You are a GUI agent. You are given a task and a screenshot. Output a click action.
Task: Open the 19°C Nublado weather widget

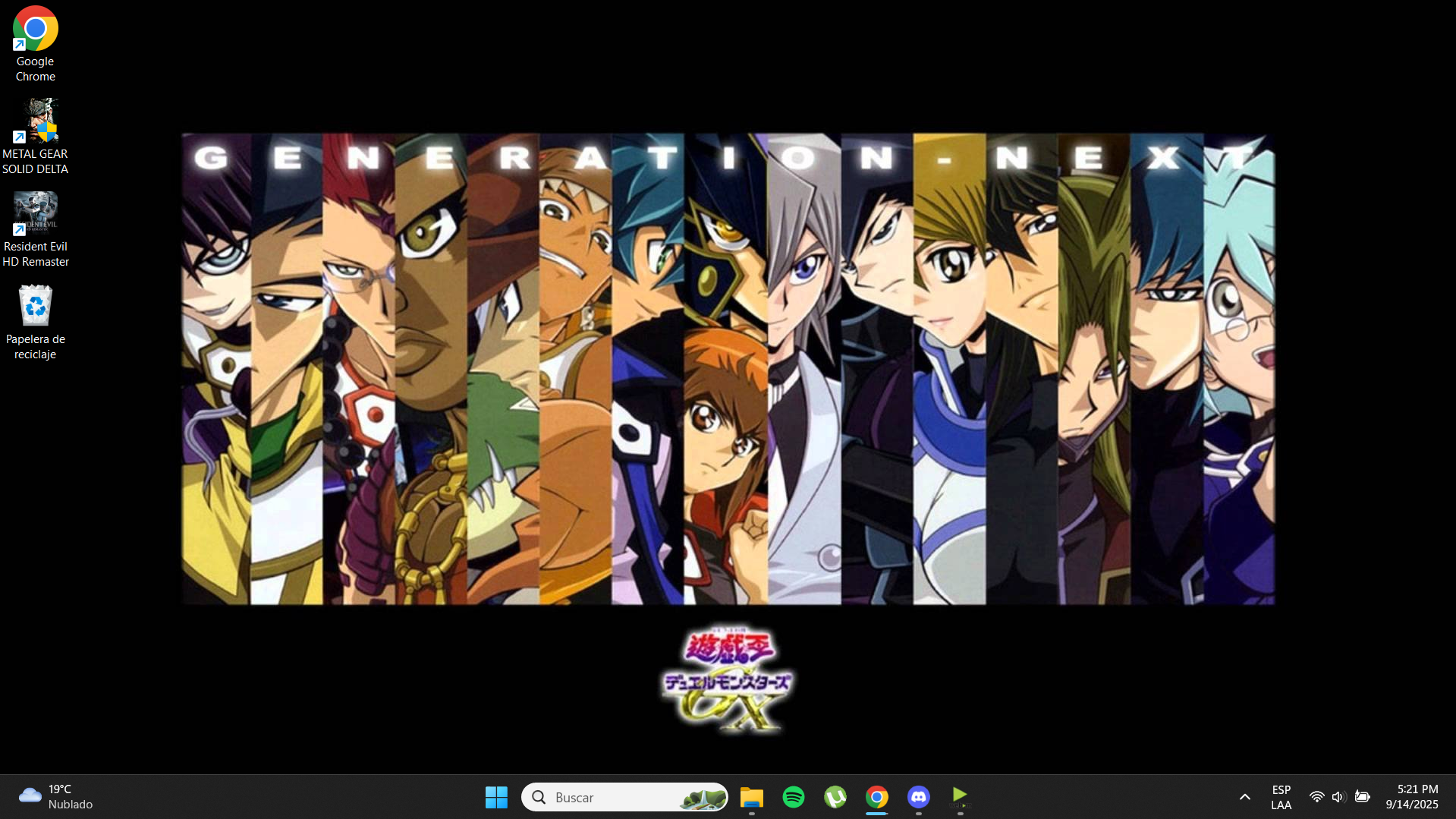(x=55, y=797)
